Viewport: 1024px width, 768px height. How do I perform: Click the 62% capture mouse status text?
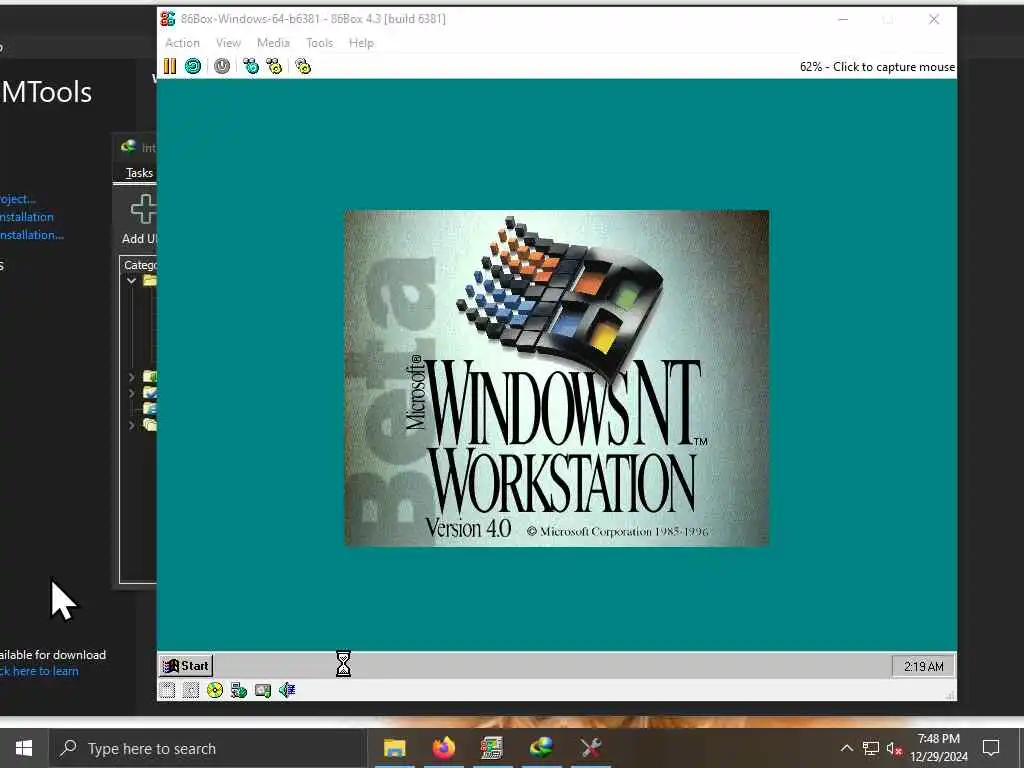pos(877,67)
